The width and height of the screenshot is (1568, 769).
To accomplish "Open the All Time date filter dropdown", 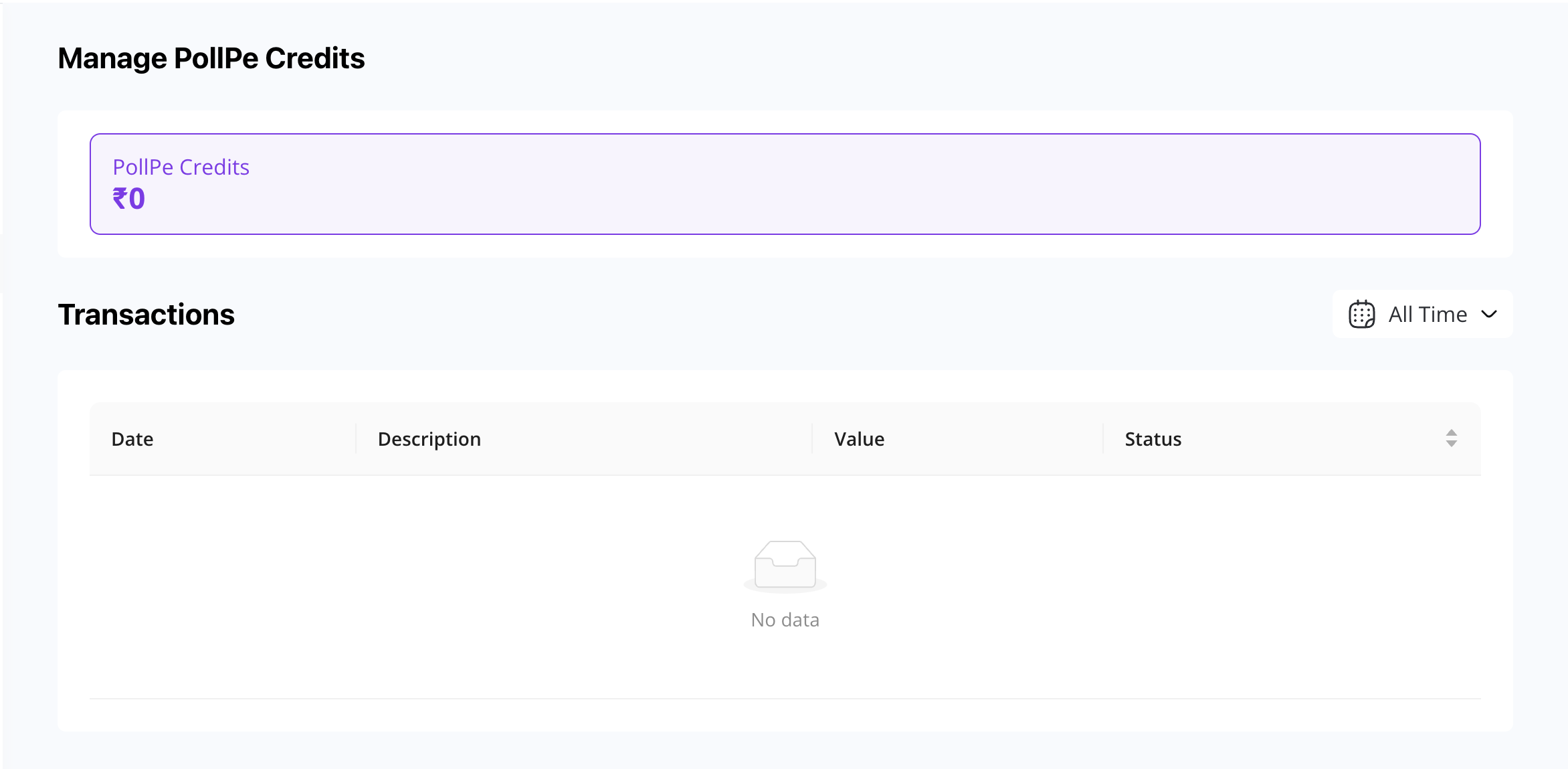I will click(x=1422, y=315).
